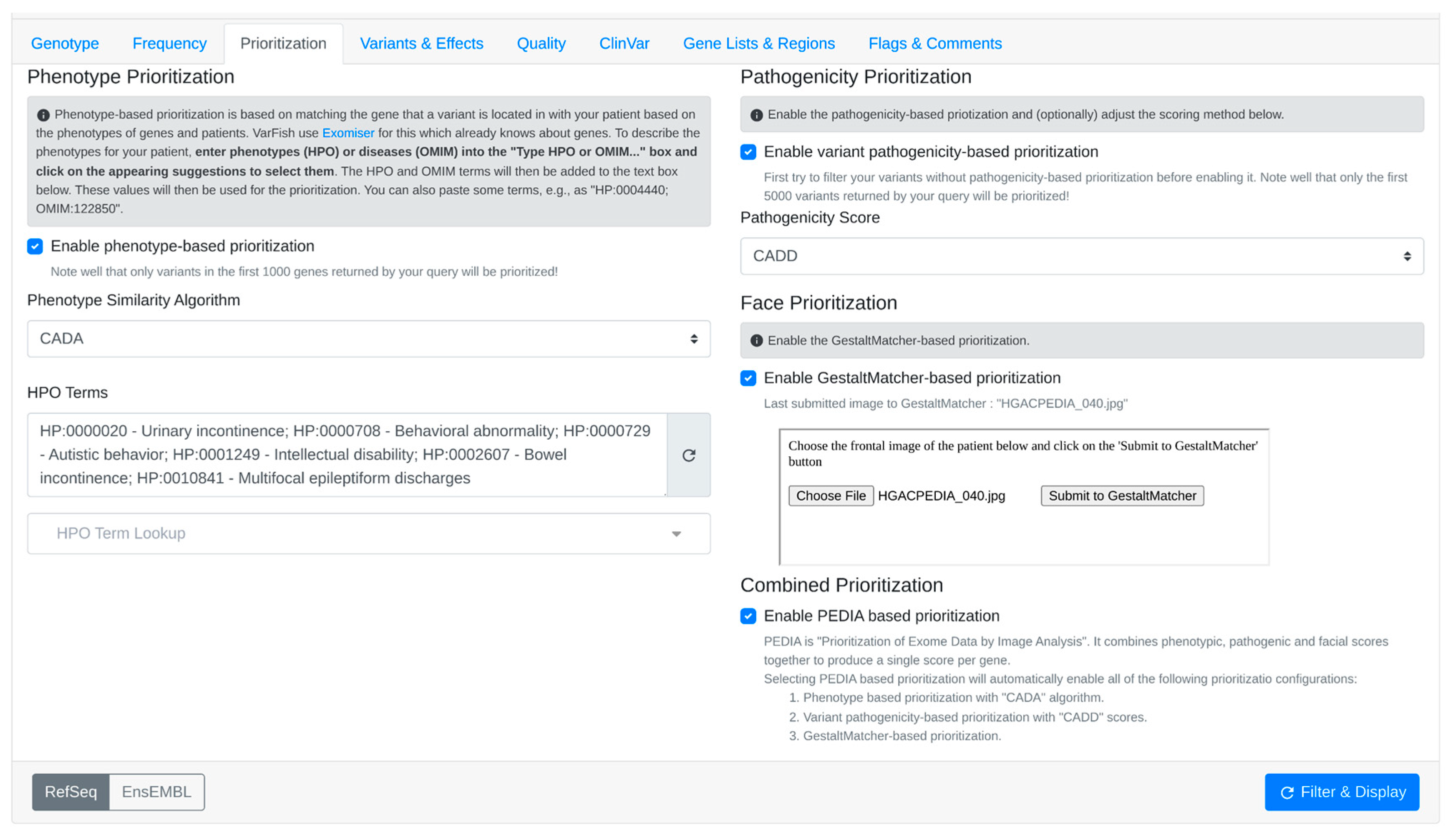This screenshot has height=840, width=1453.
Task: Toggle GestaltMatcher-based prioritization checkbox
Action: coord(748,378)
